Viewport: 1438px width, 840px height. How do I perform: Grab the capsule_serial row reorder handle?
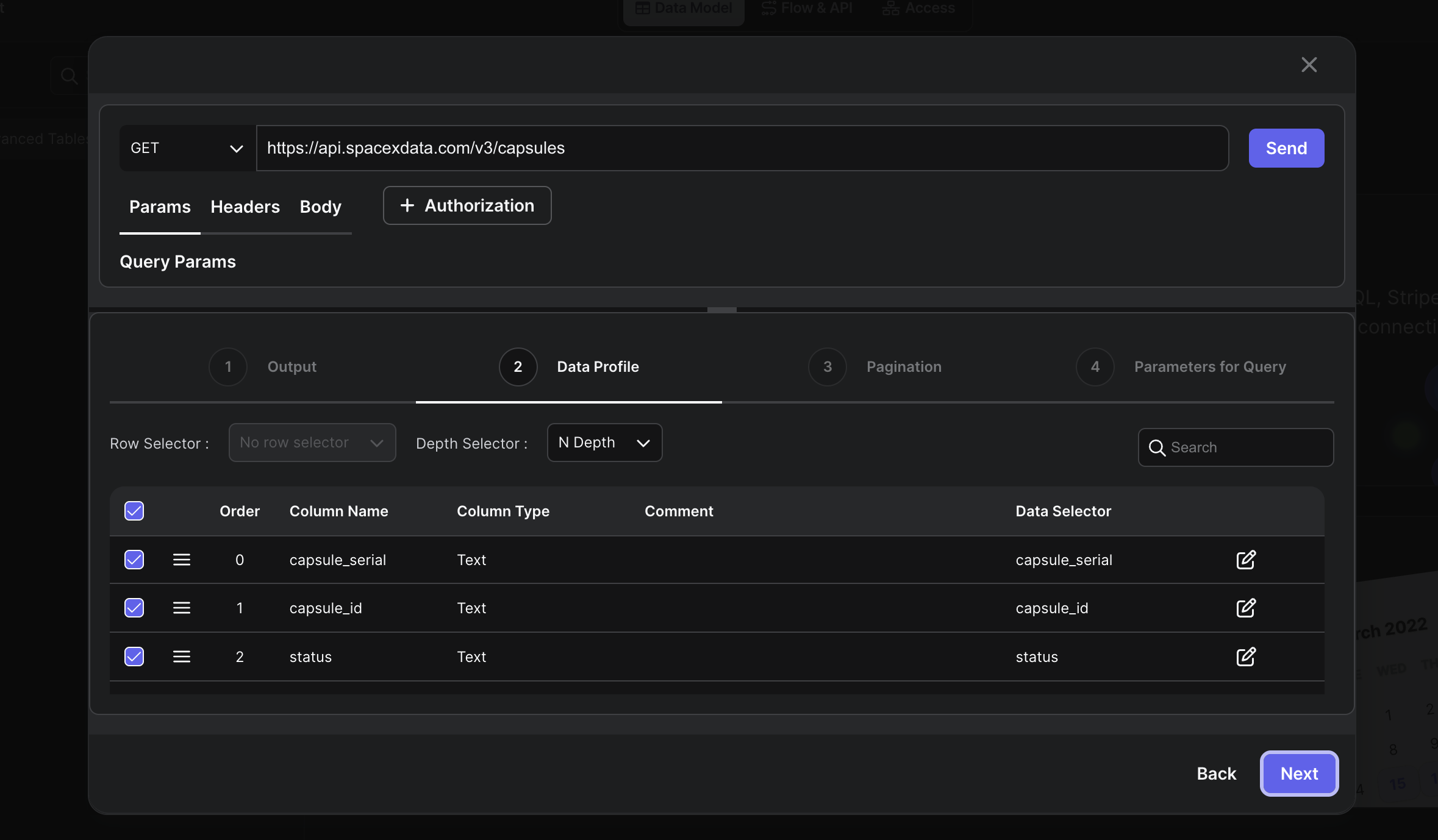pyautogui.click(x=182, y=560)
